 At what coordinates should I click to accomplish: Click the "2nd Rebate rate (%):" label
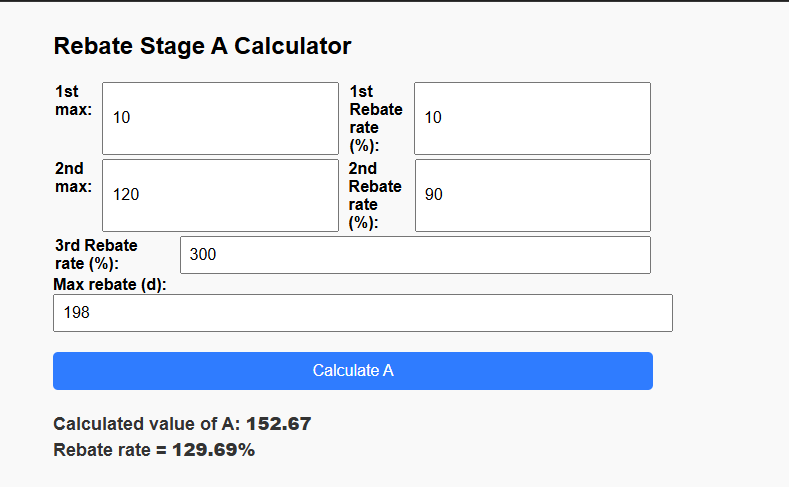(376, 195)
